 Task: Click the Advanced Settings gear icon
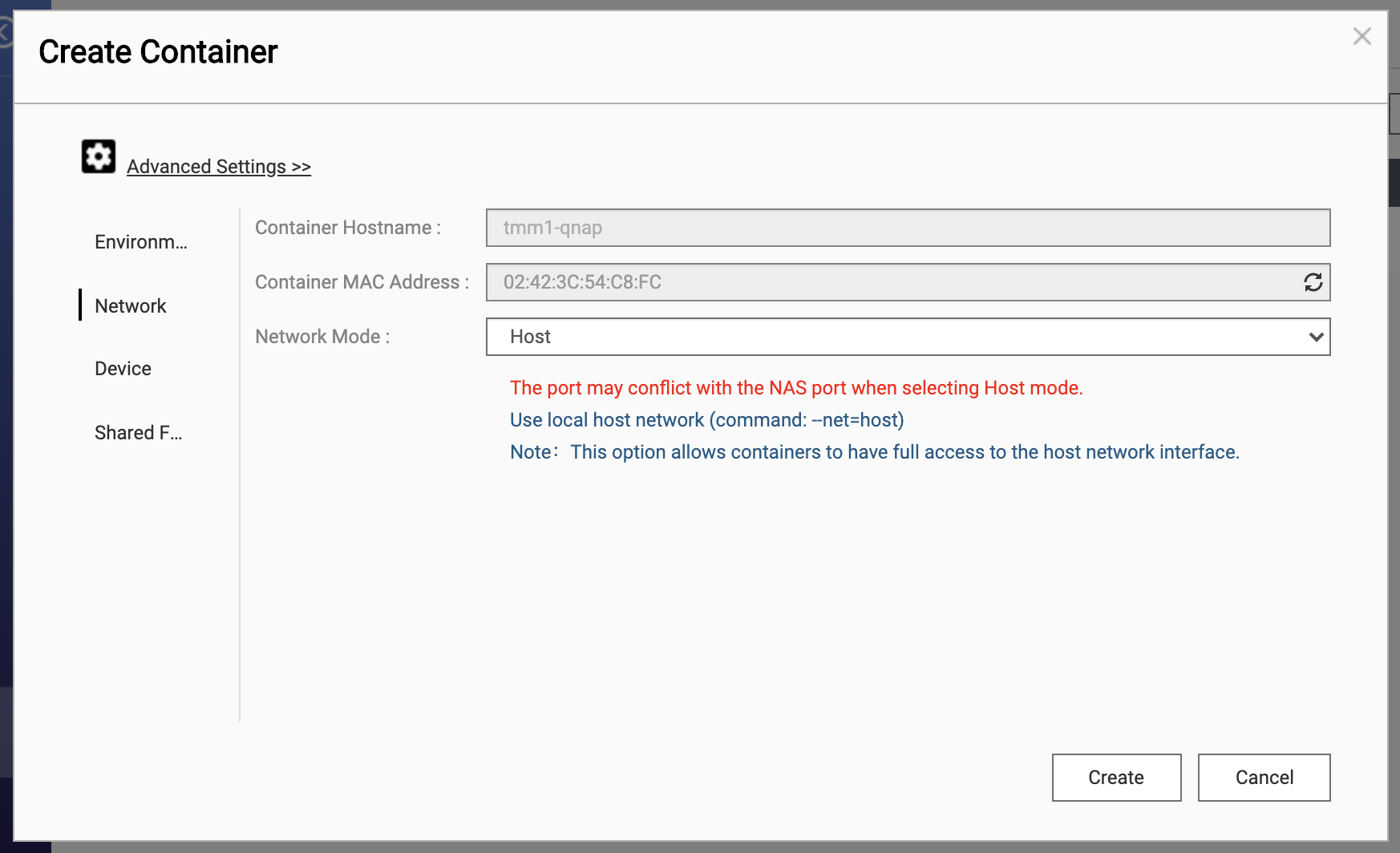coord(98,156)
